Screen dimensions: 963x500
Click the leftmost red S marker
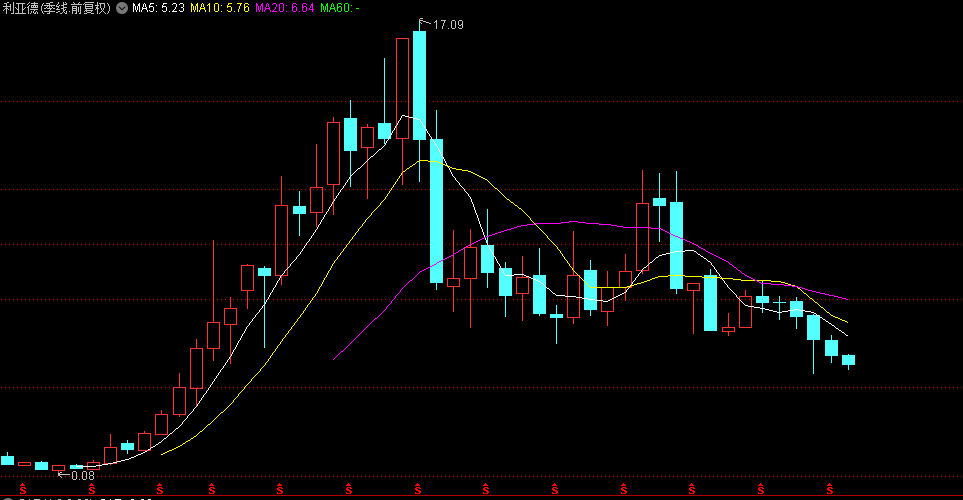tap(23, 490)
